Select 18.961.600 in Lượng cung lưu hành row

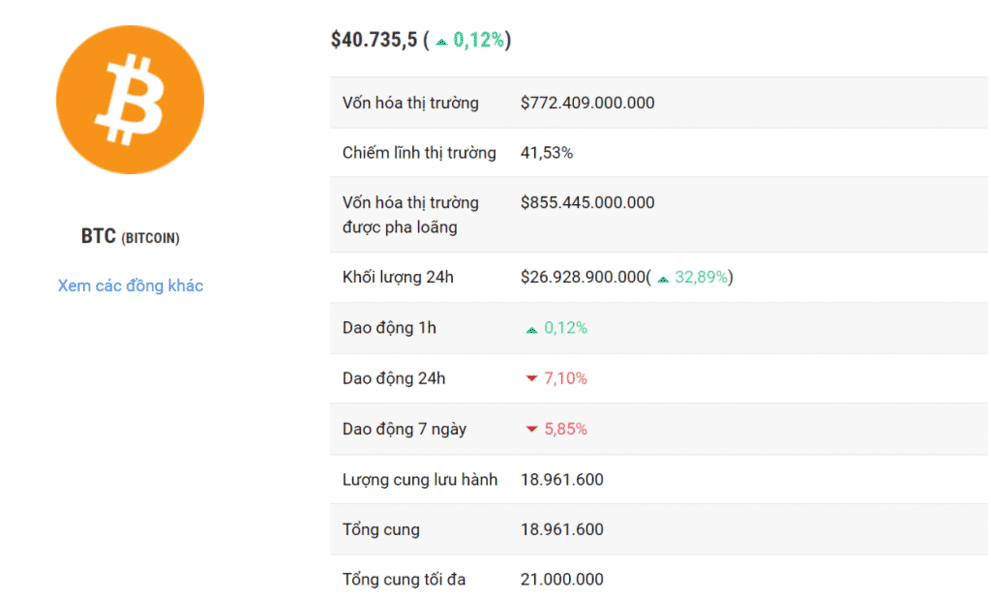click(562, 479)
